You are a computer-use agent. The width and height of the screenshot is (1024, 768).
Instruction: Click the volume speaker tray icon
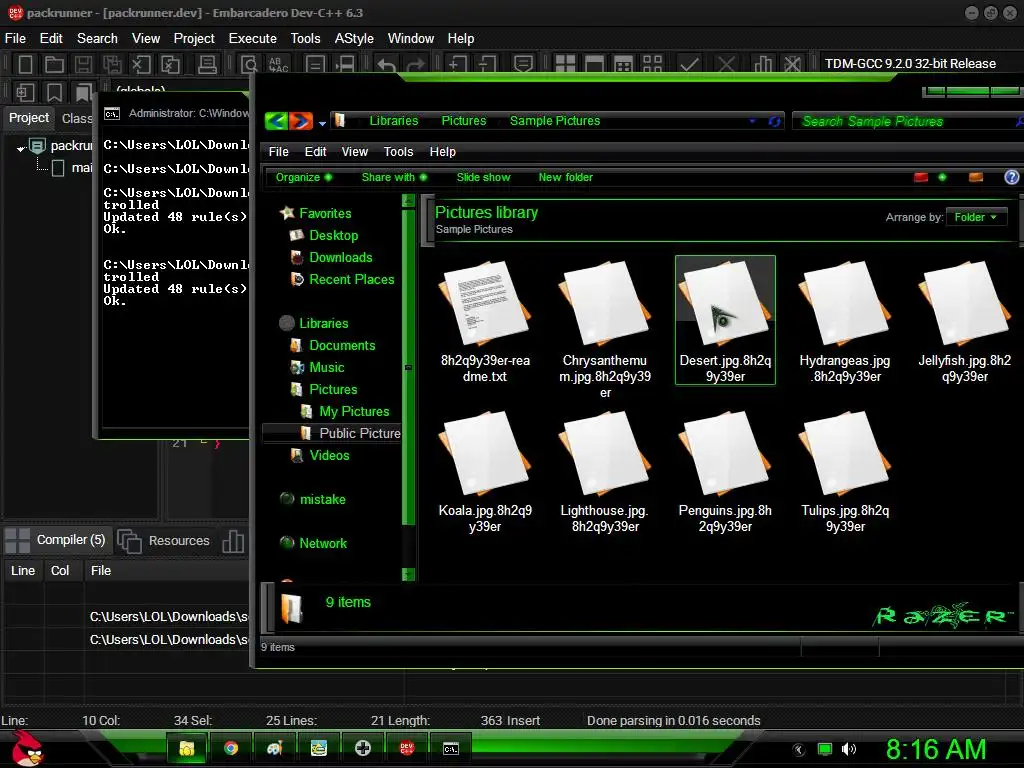click(x=849, y=749)
